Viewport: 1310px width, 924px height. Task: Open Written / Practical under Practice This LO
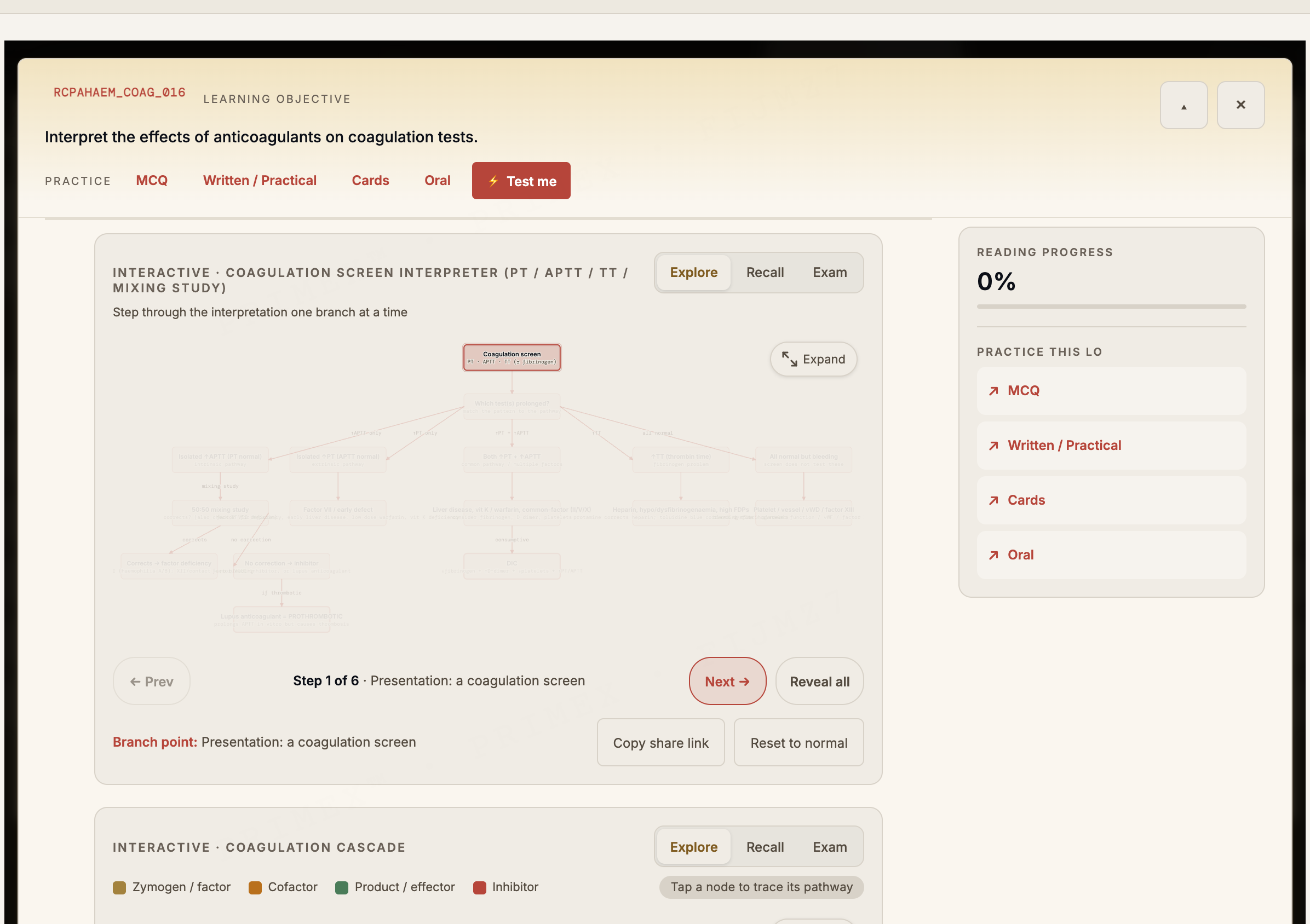[1111, 446]
